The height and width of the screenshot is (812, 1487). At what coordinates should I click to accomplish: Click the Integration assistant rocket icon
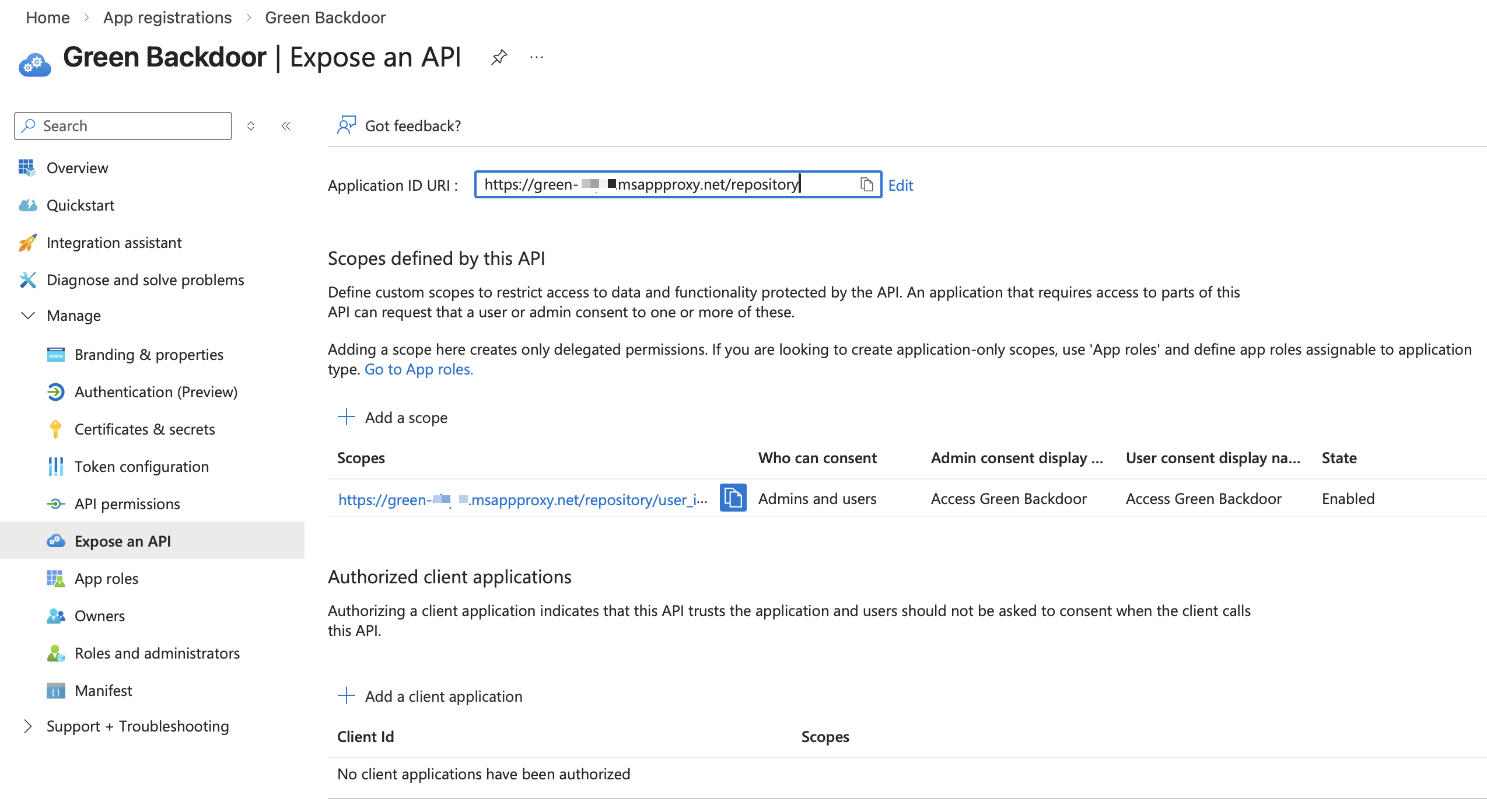(x=27, y=243)
